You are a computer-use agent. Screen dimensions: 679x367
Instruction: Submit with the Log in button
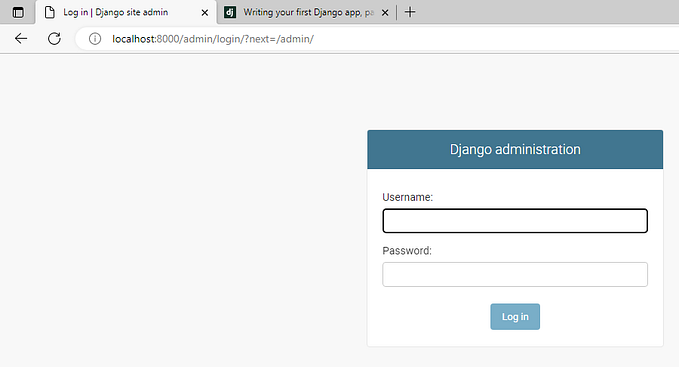(515, 317)
